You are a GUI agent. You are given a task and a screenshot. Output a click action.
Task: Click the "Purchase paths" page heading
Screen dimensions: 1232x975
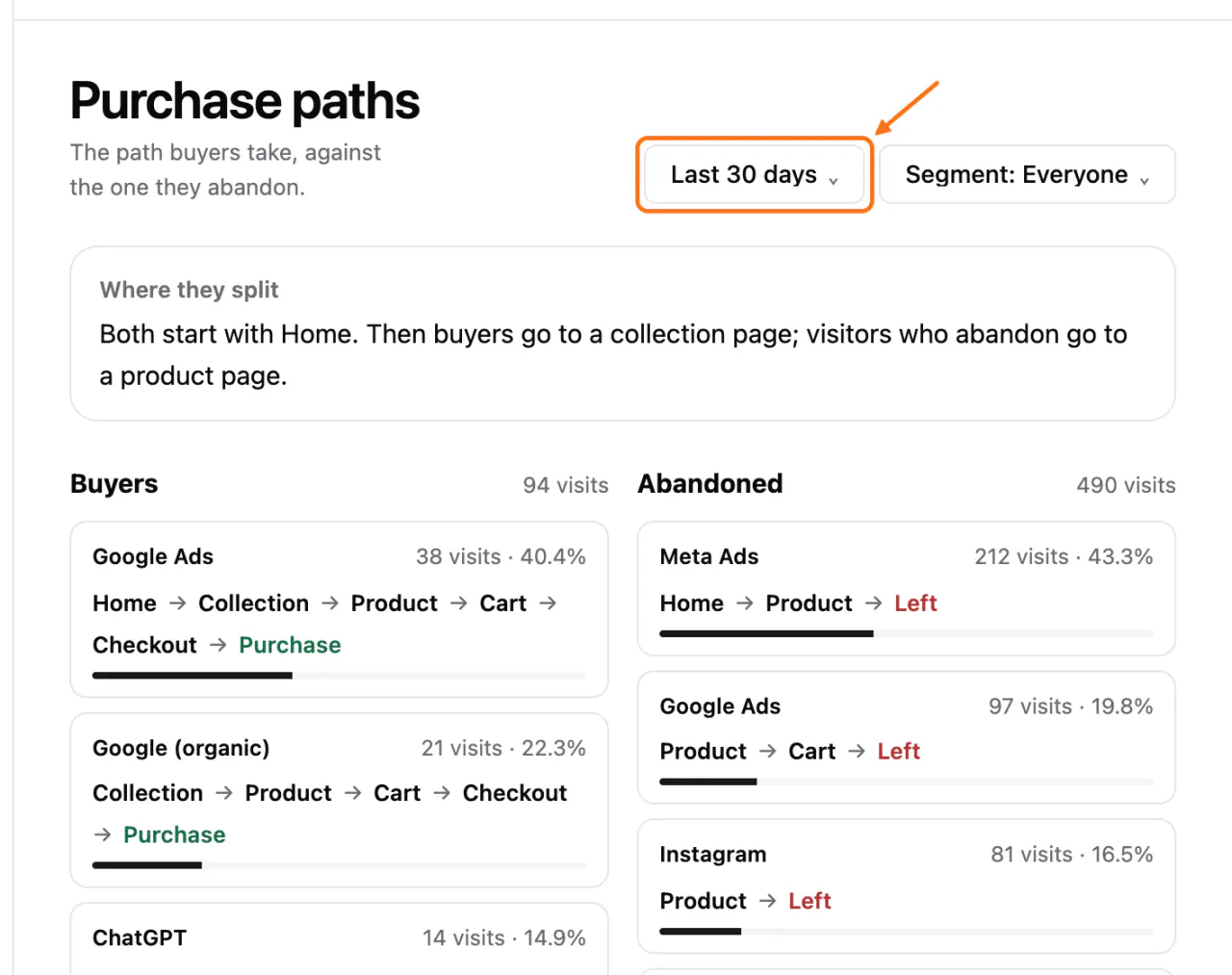(244, 101)
